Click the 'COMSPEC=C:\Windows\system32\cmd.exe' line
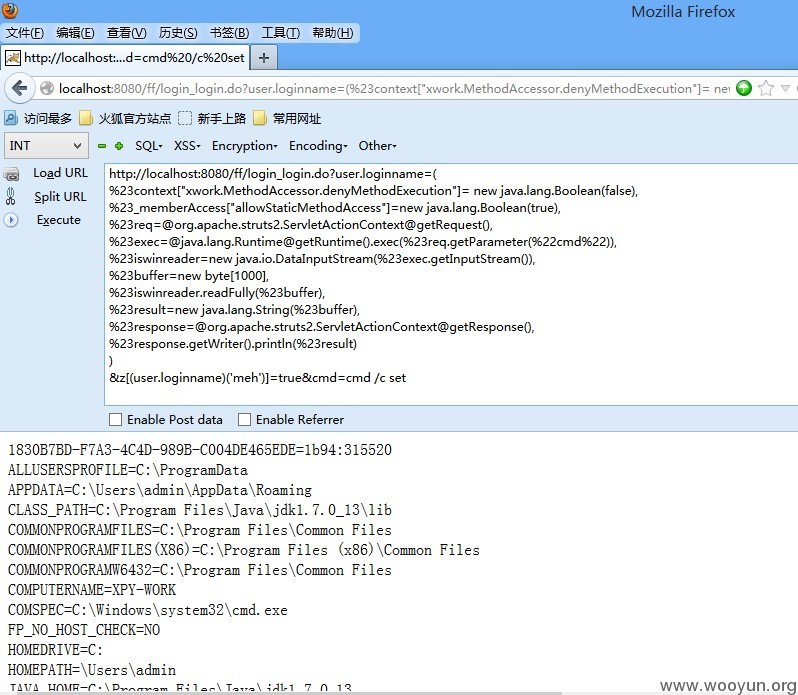Image resolution: width=798 pixels, height=695 pixels. 148,610
